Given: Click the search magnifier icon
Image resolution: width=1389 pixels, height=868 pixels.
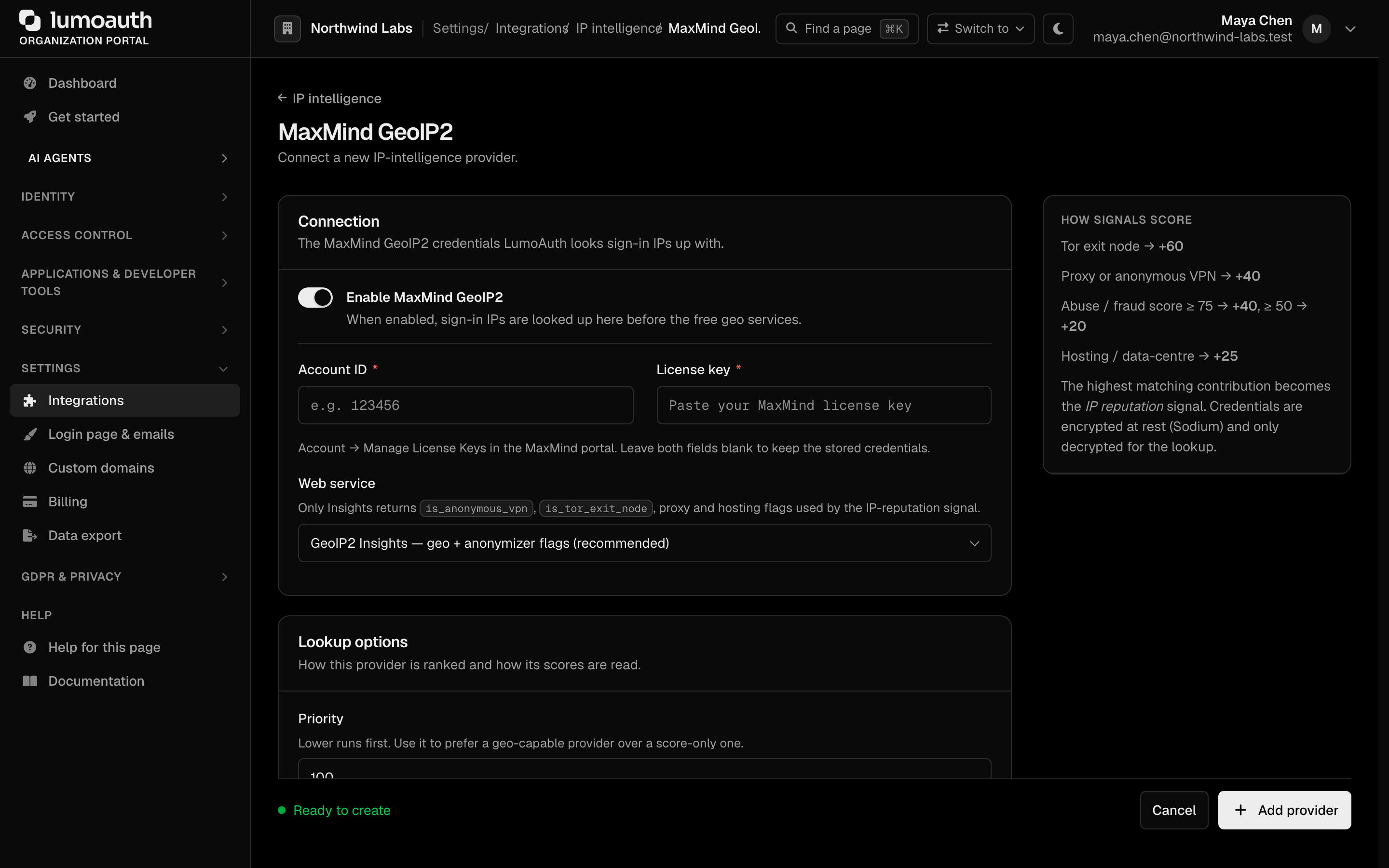Looking at the screenshot, I should click(x=791, y=28).
